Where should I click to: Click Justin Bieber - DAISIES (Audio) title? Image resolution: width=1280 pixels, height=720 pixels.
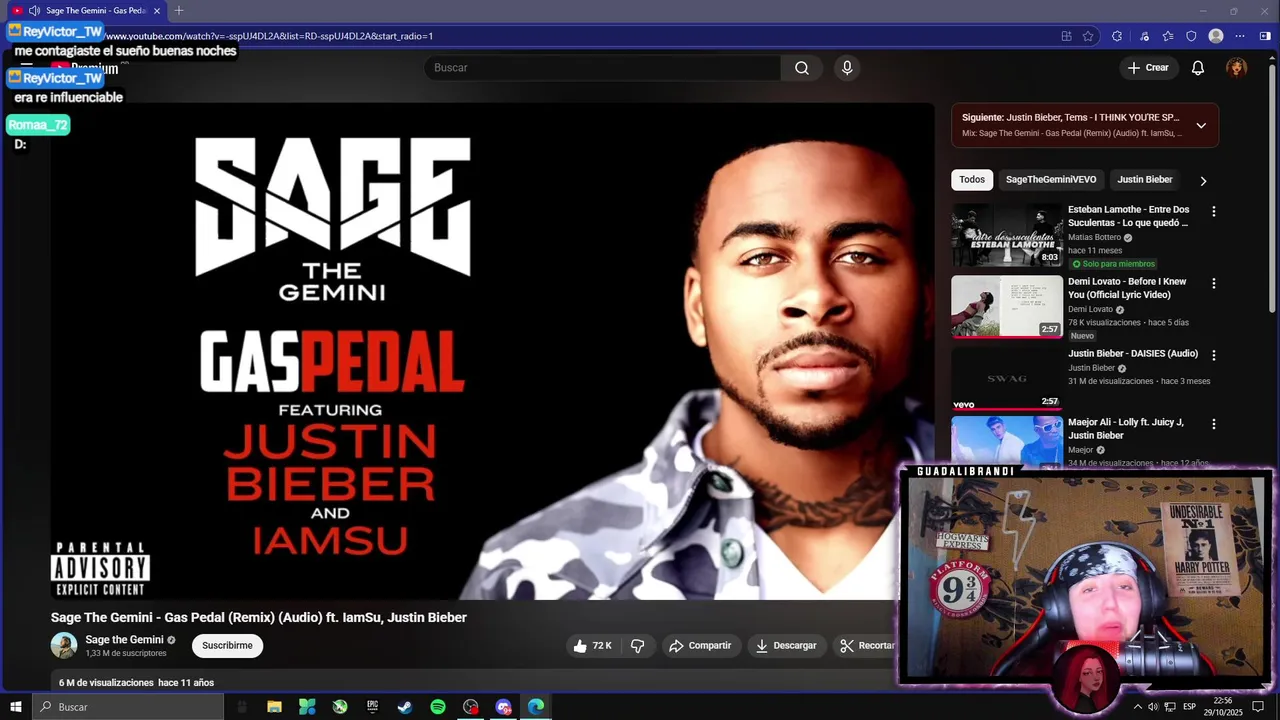1133,354
